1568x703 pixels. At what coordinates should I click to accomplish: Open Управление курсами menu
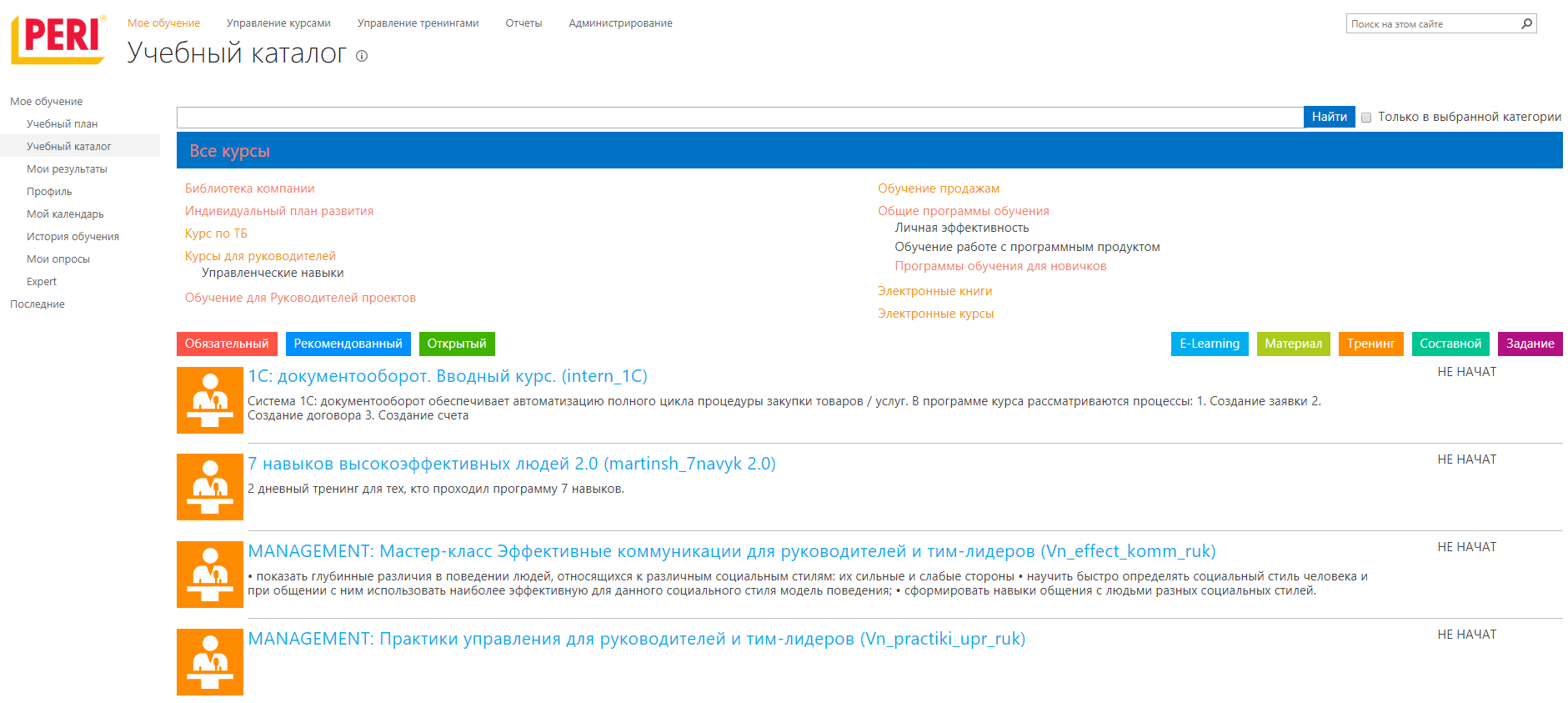coord(278,23)
